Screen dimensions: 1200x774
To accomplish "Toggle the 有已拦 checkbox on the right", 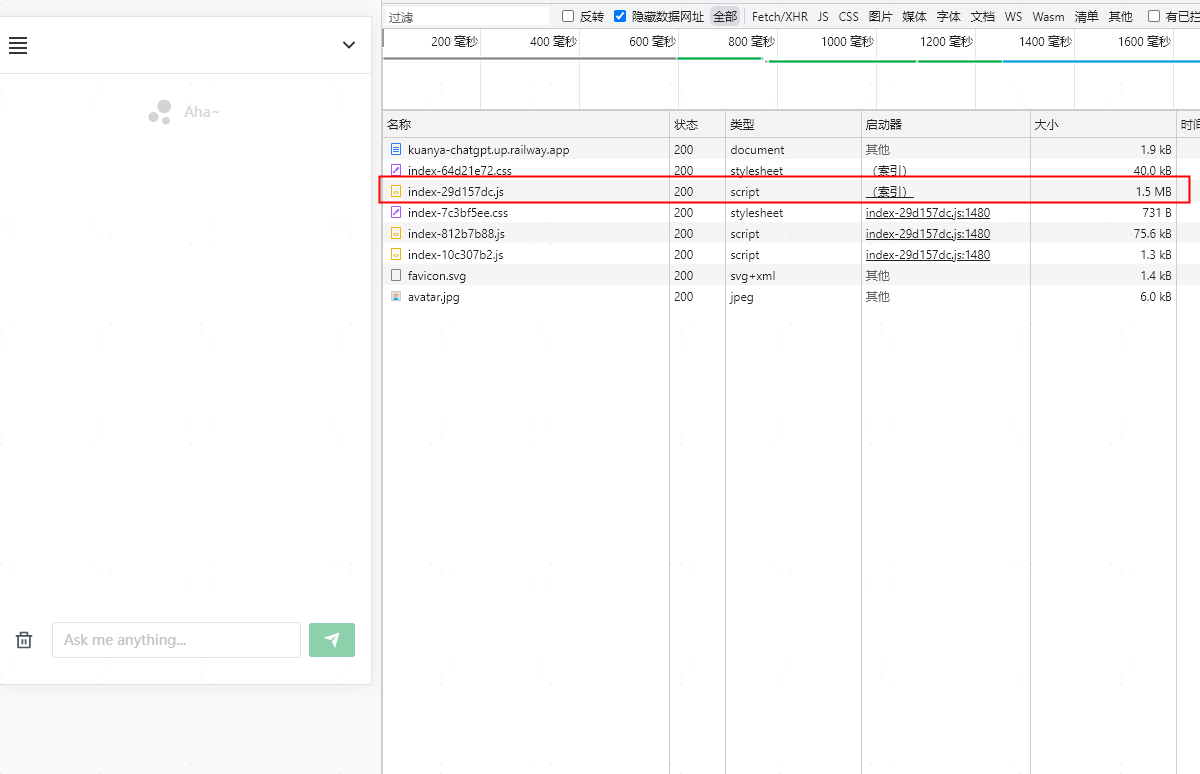I will [1154, 16].
